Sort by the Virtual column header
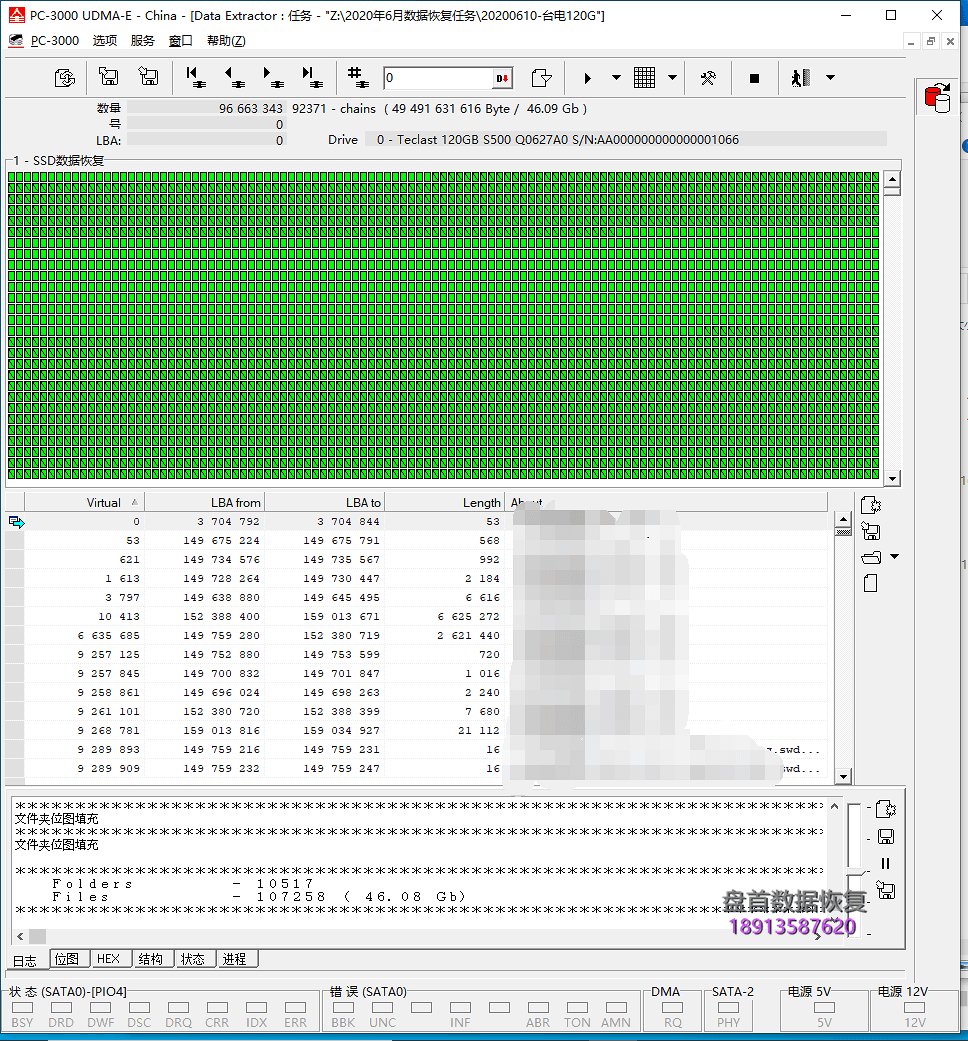This screenshot has width=968, height=1041. point(84,503)
